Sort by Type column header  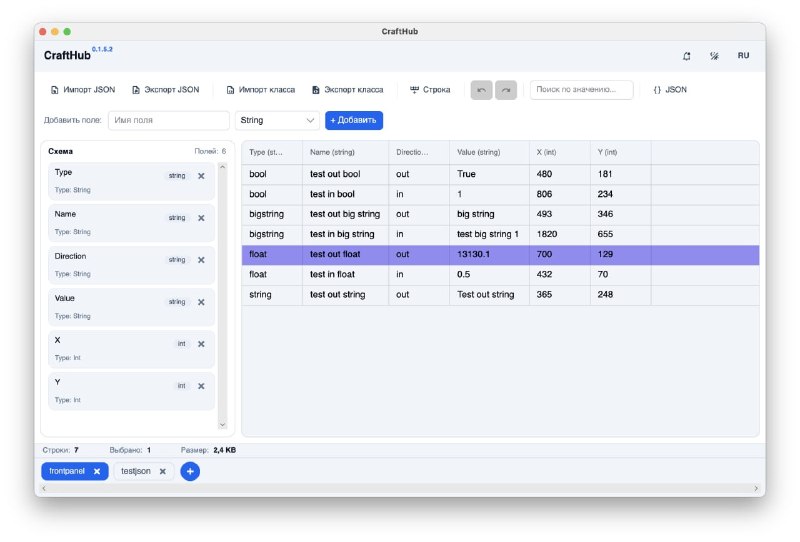coord(272,152)
